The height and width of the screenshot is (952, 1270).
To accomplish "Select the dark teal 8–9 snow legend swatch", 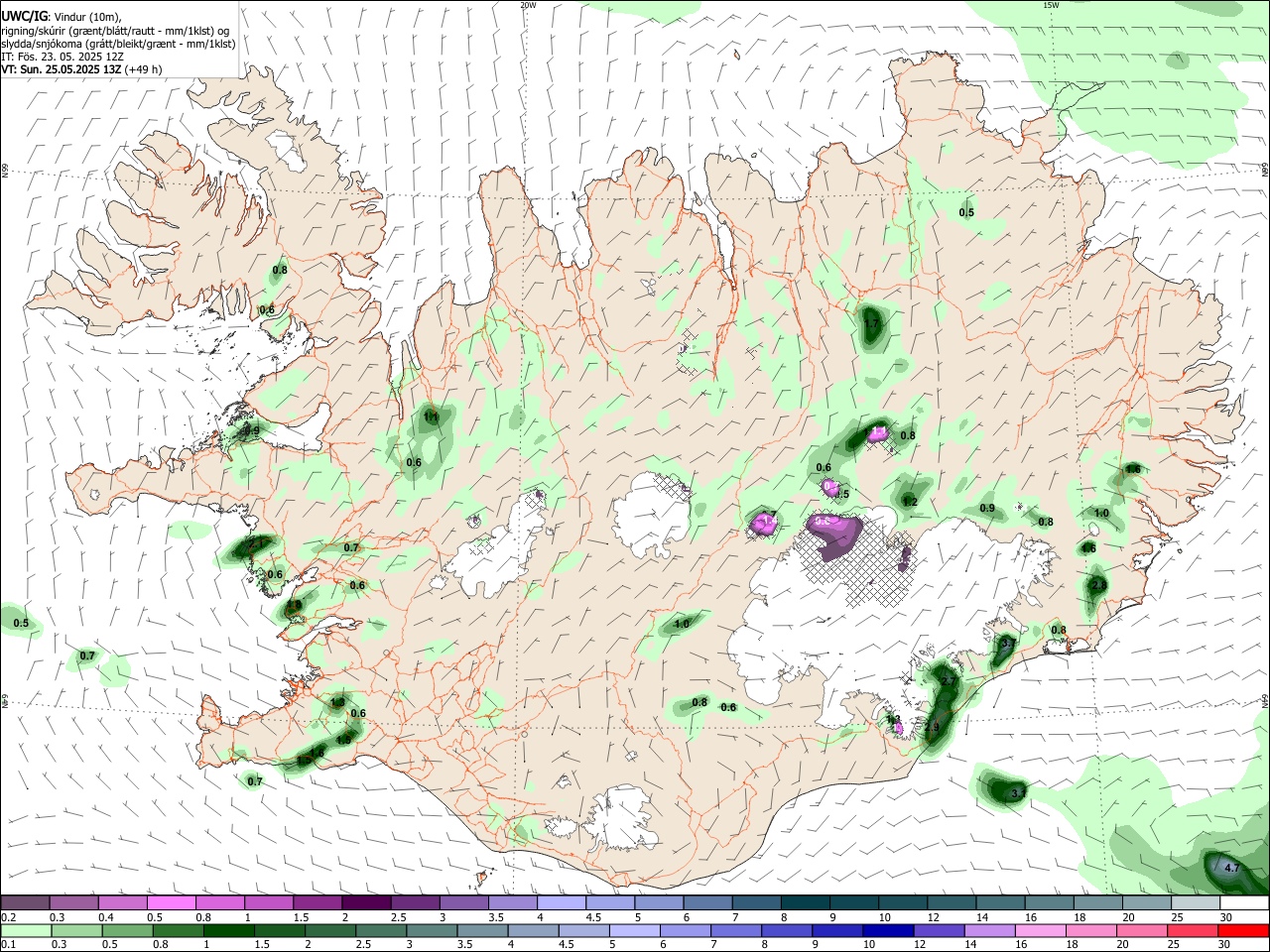I will coord(805,902).
